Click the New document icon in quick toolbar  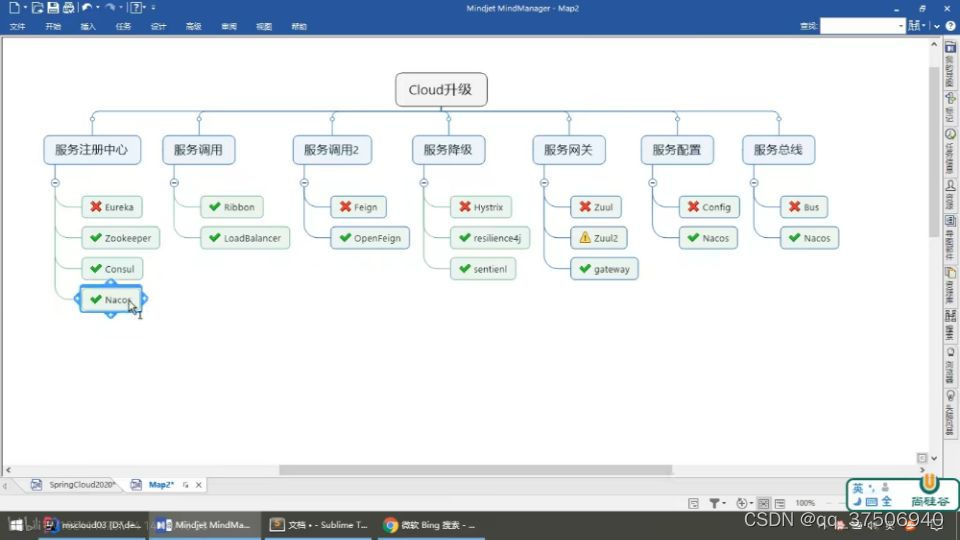click(13, 8)
